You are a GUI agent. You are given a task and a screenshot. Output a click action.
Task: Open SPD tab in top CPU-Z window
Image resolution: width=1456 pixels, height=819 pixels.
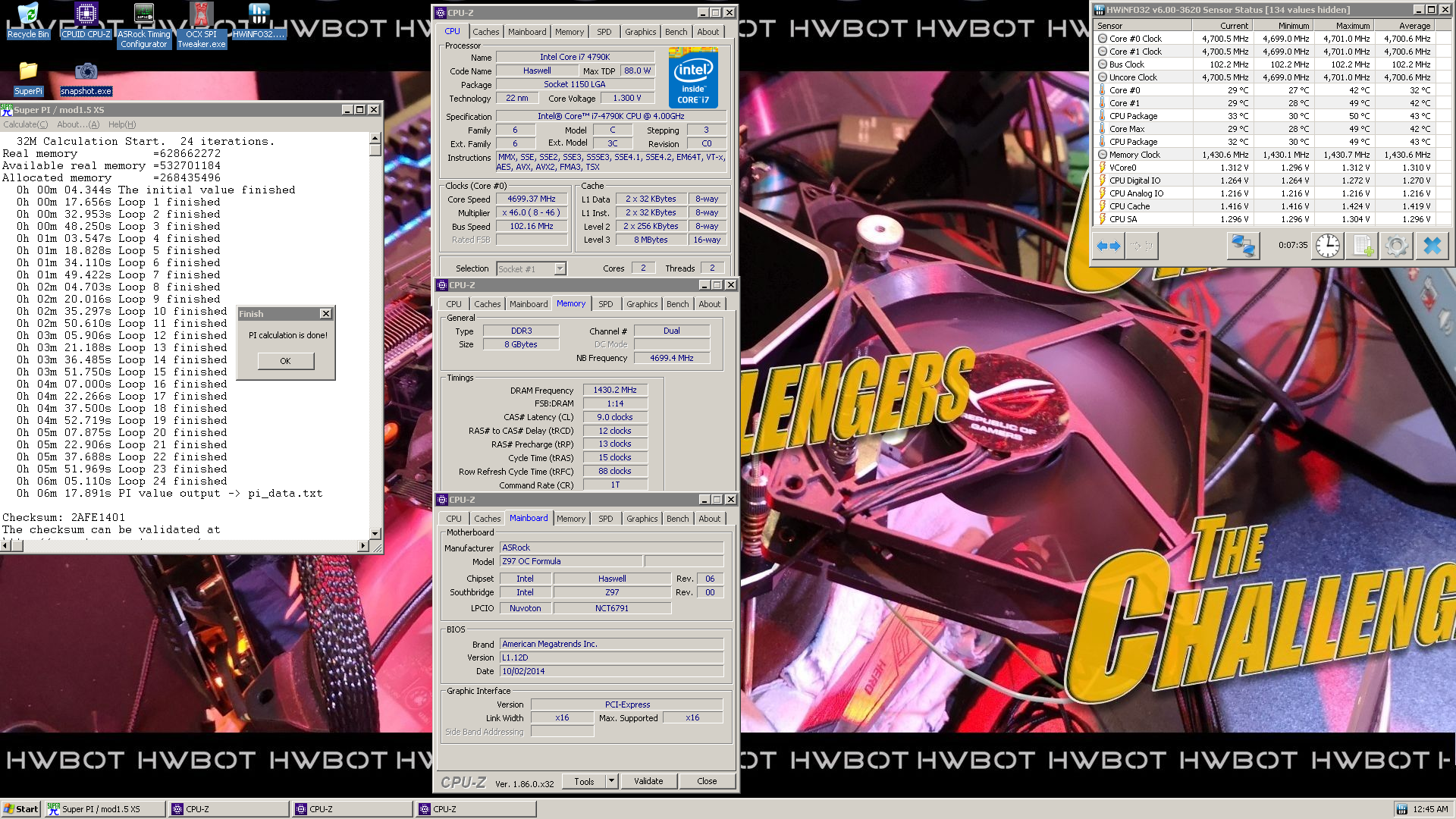click(604, 32)
